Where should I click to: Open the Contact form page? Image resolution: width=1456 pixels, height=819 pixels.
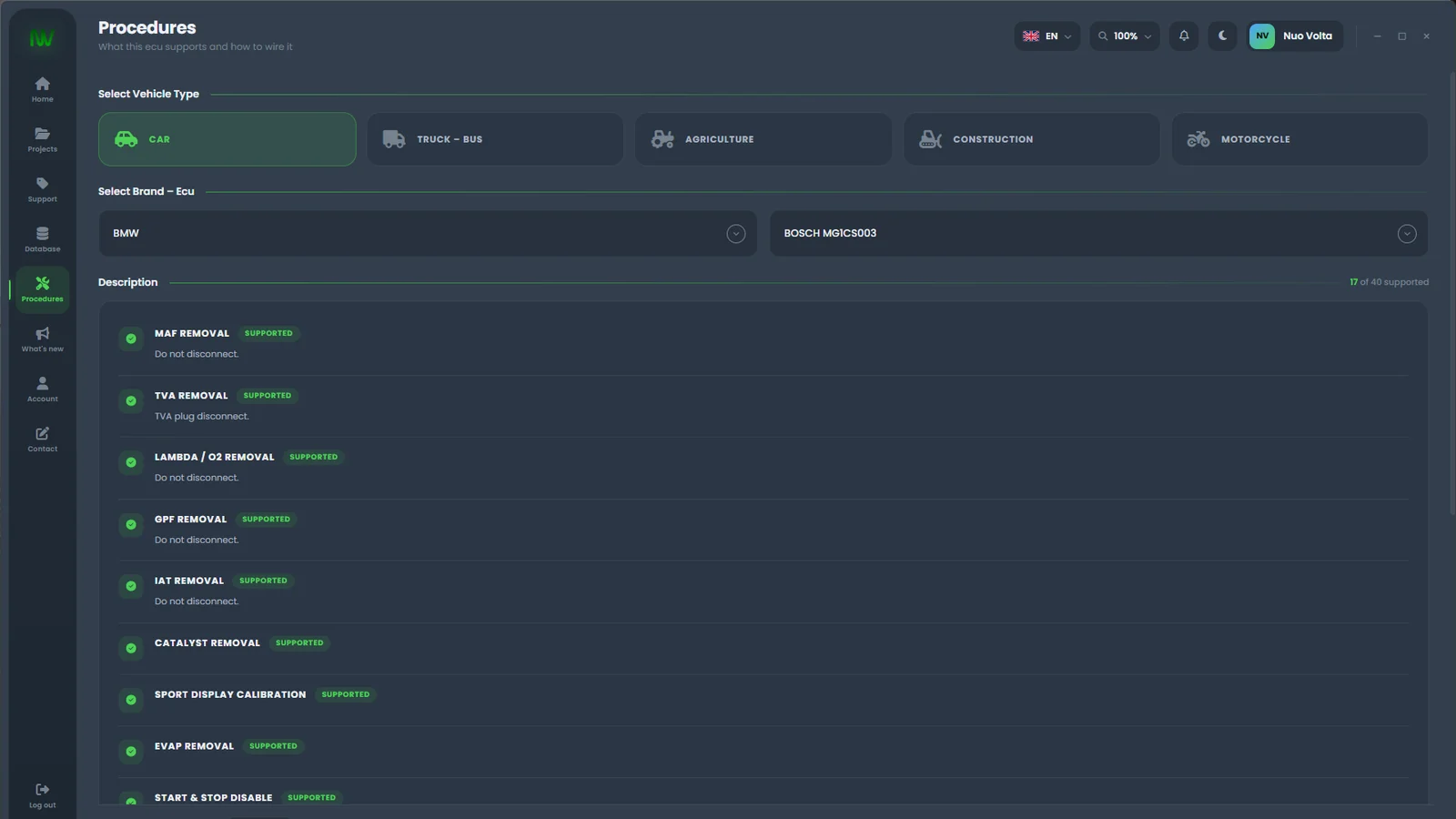tap(42, 440)
